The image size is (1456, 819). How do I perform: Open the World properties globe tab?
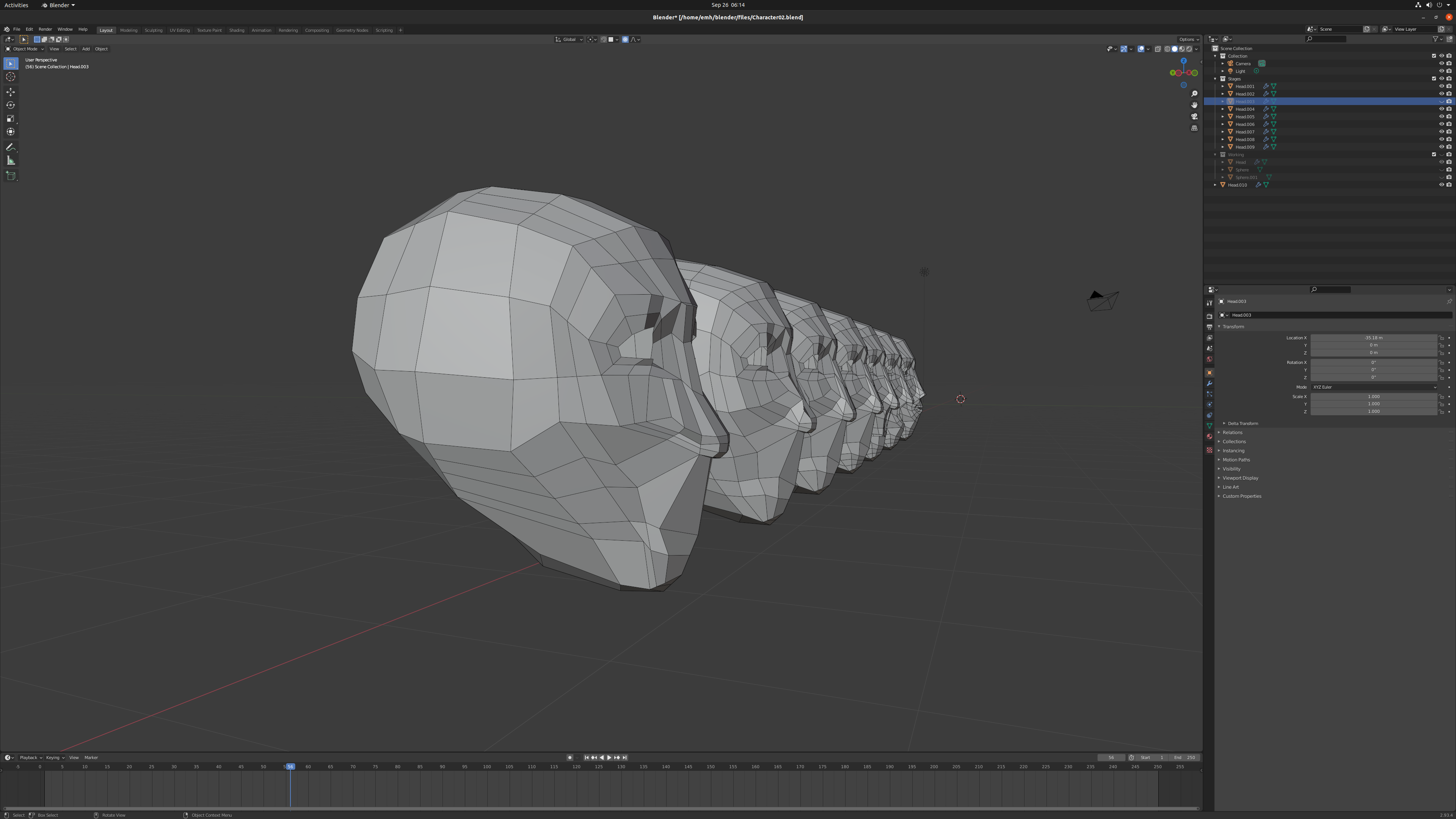[1210, 359]
